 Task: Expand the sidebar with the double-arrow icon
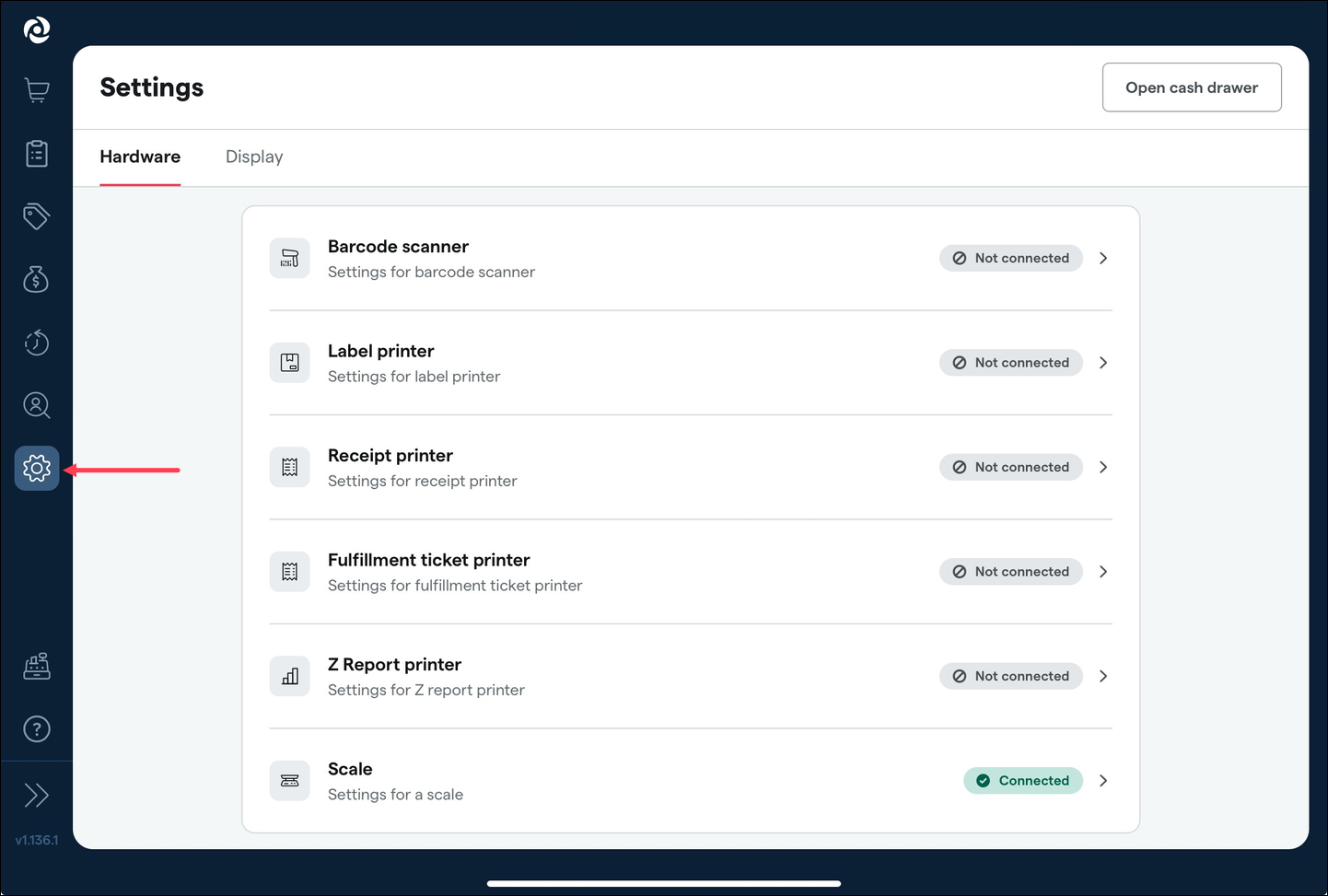pos(37,795)
